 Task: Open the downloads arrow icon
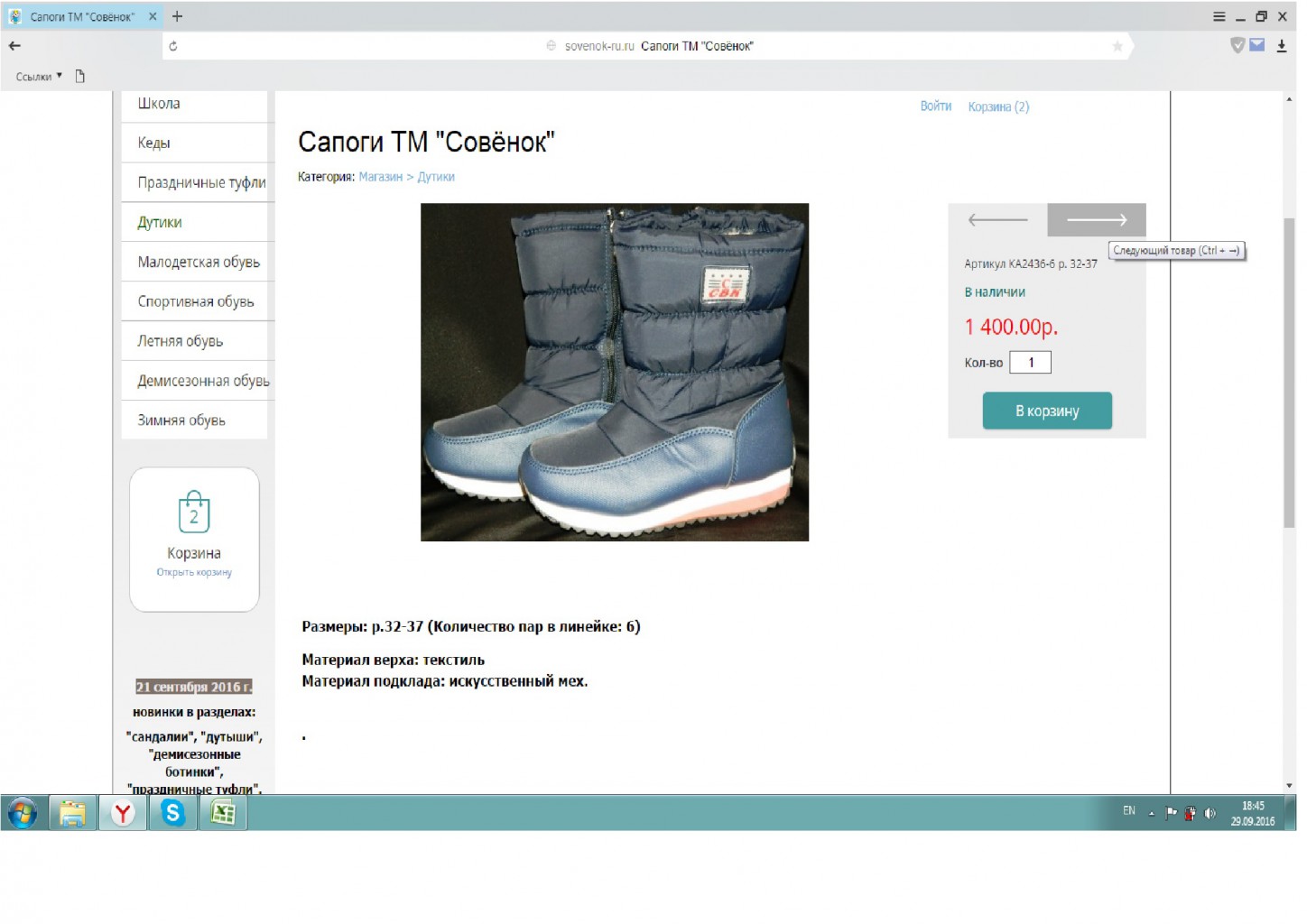[1282, 45]
